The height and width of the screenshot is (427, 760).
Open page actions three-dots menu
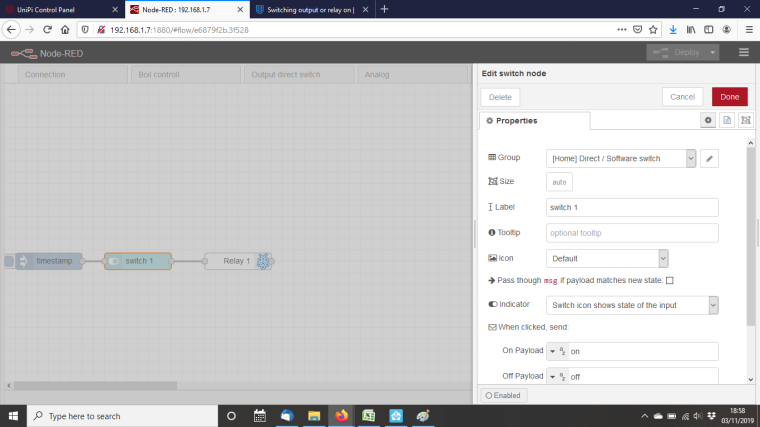[622, 30]
